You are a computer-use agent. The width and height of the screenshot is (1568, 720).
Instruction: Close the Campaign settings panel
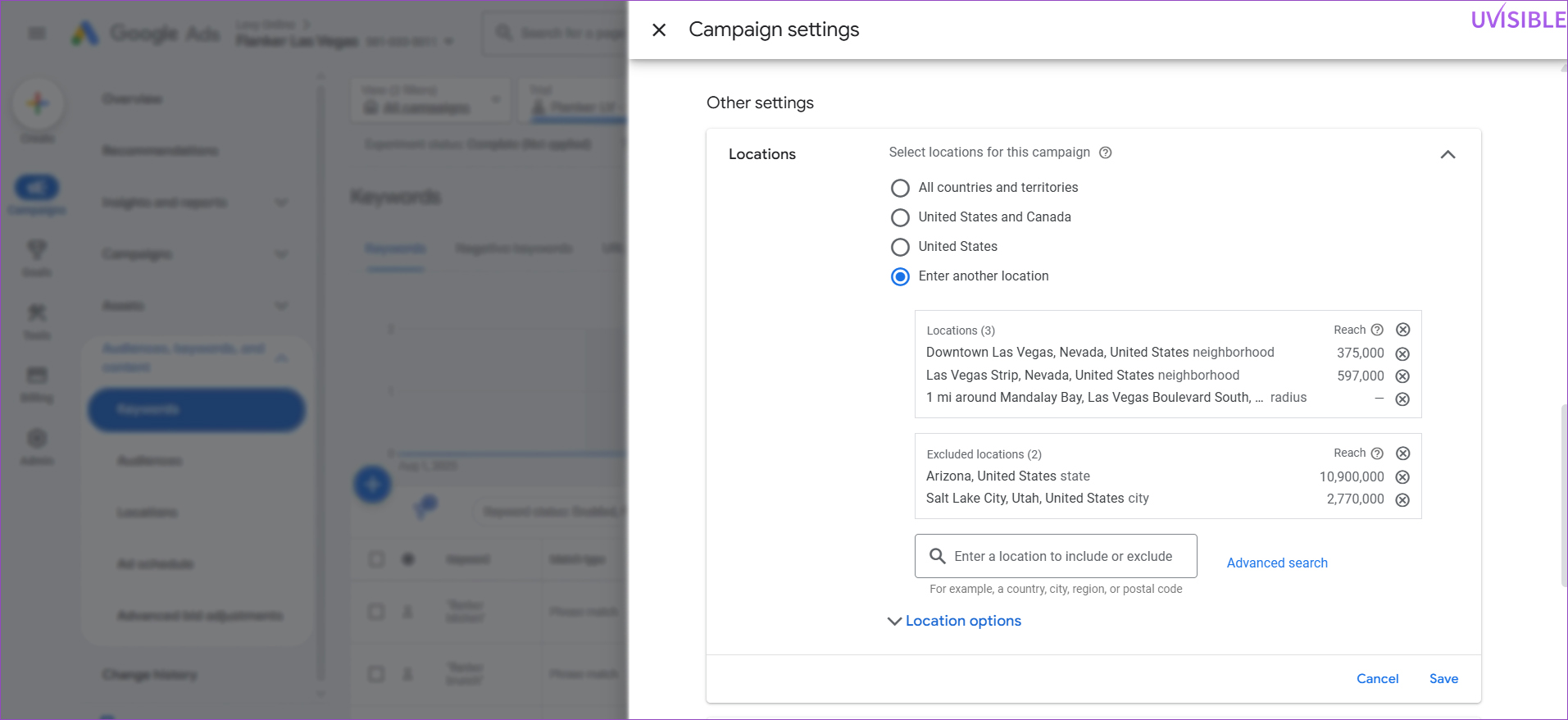[x=659, y=30]
